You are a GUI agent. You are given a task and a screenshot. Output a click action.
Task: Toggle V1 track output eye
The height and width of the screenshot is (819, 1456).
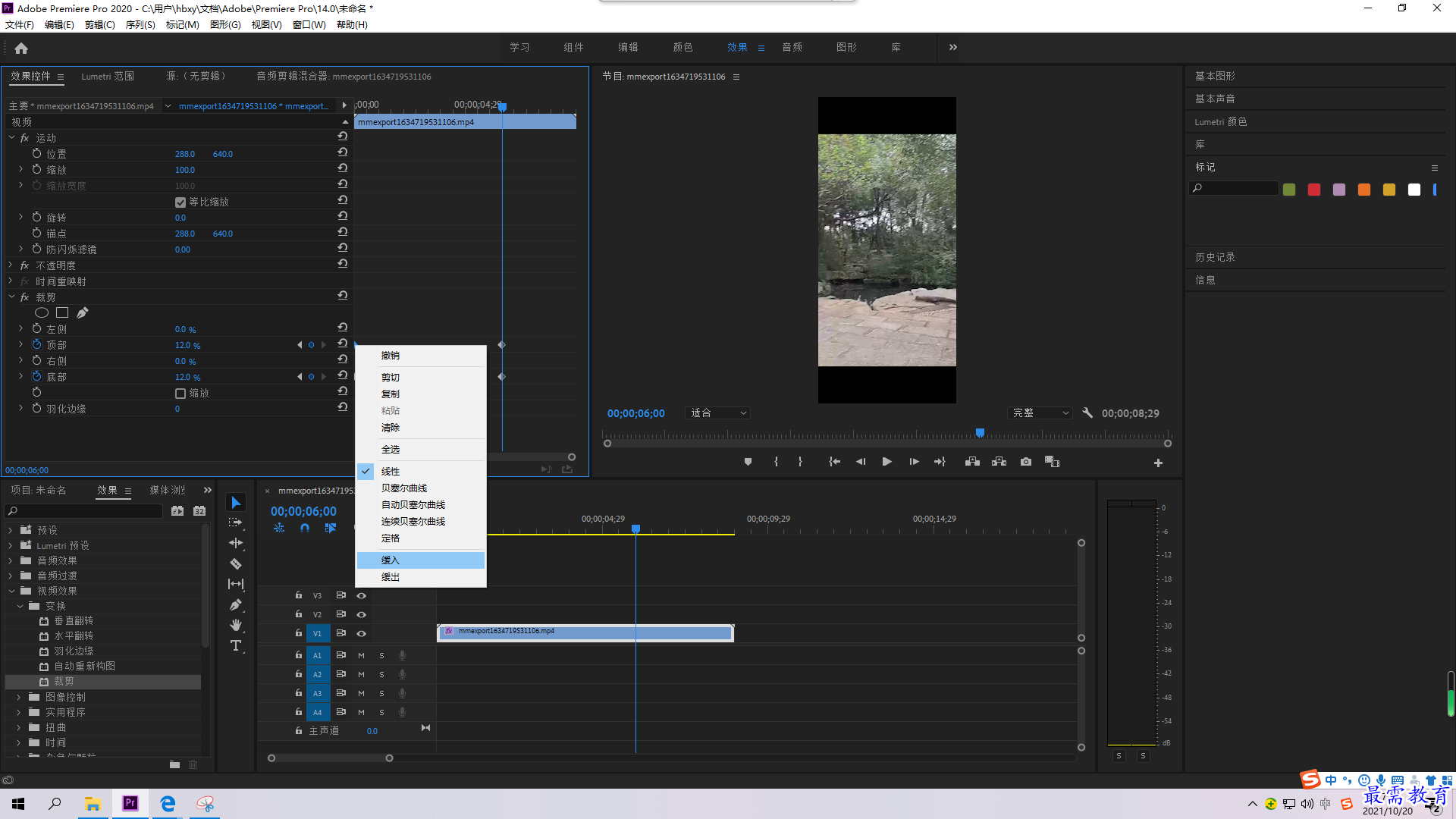362,633
